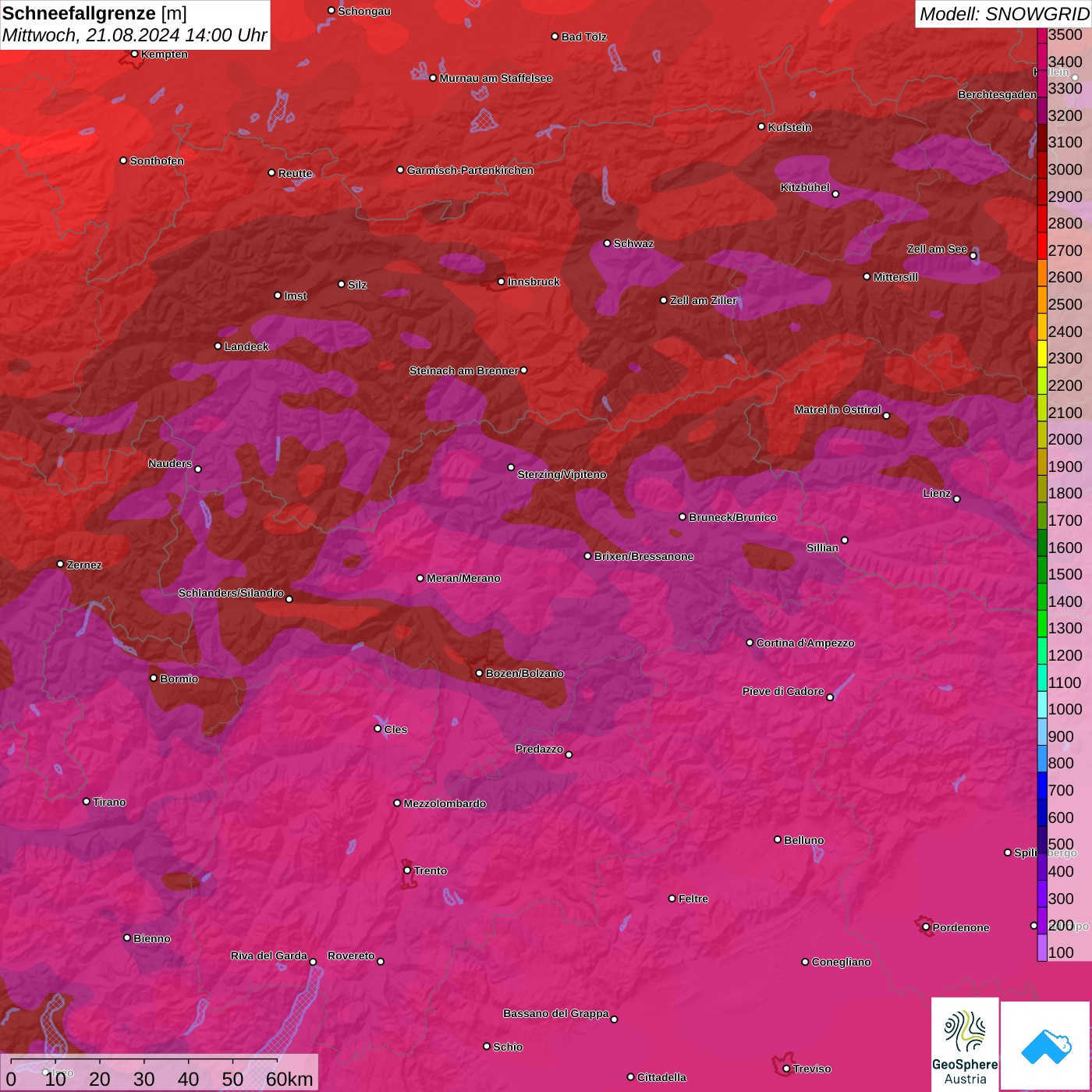
Task: Click the Kempten marker dot
Action: point(135,54)
